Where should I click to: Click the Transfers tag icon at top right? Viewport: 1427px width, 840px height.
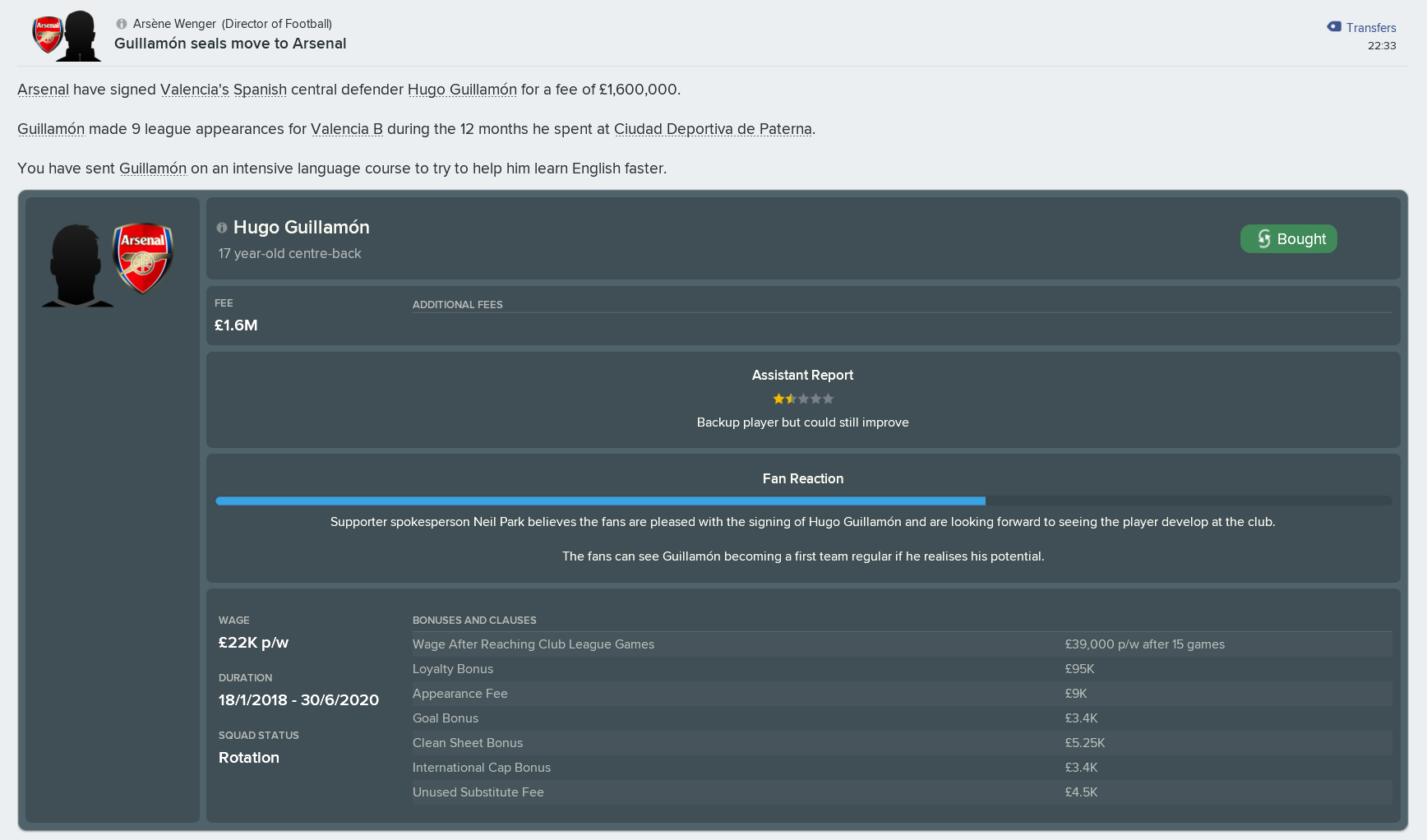coord(1334,27)
